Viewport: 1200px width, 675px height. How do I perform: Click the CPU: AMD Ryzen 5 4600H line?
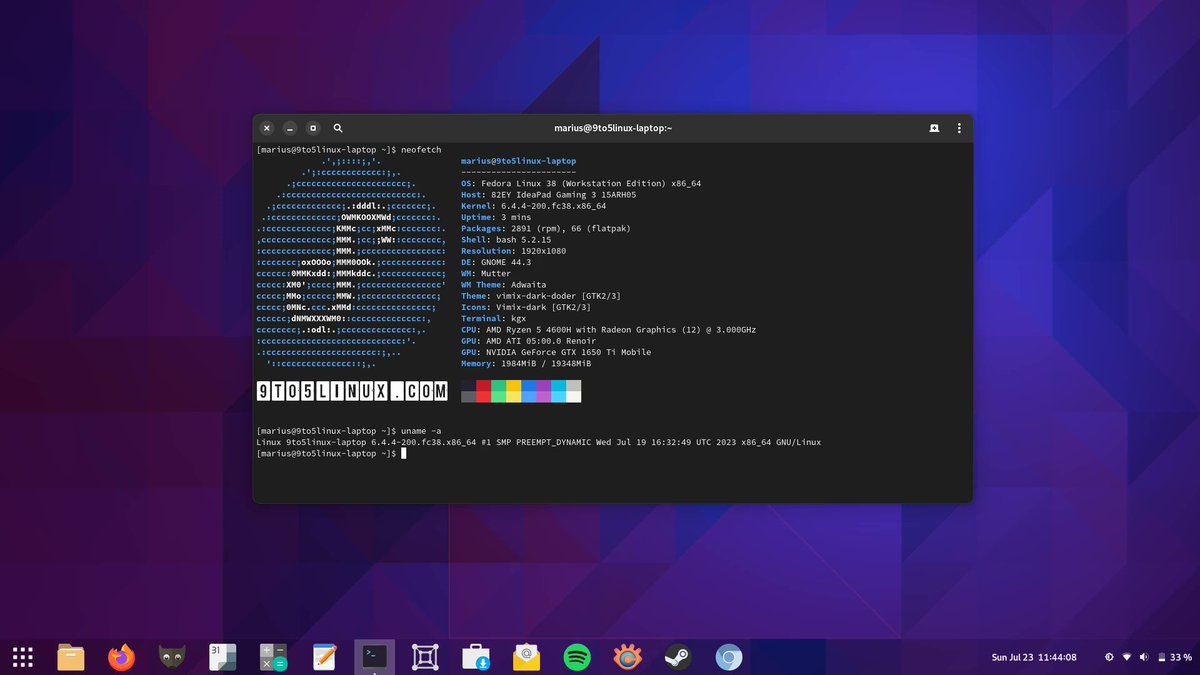point(609,330)
